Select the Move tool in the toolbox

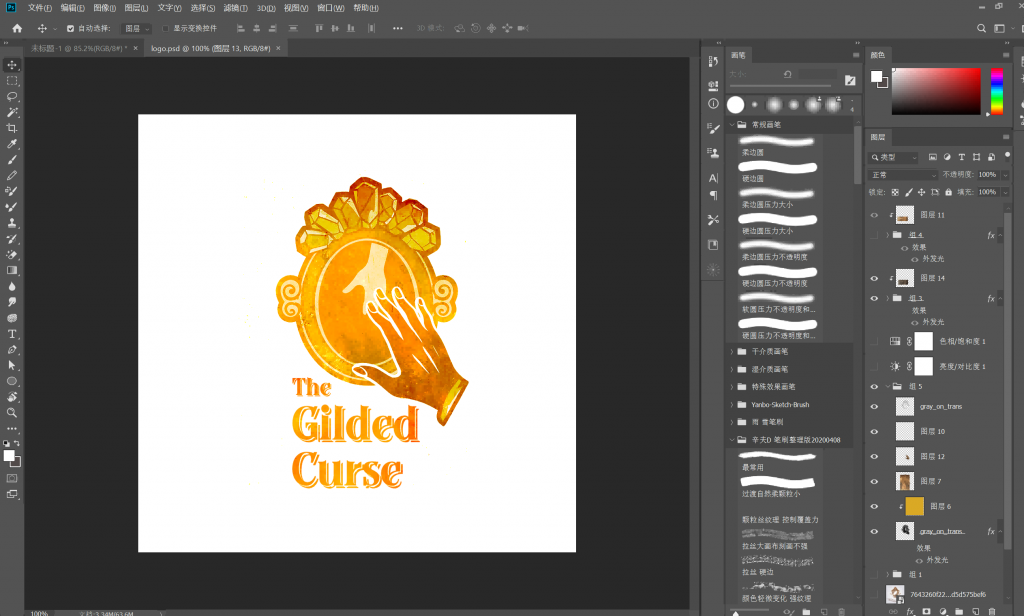pos(12,65)
